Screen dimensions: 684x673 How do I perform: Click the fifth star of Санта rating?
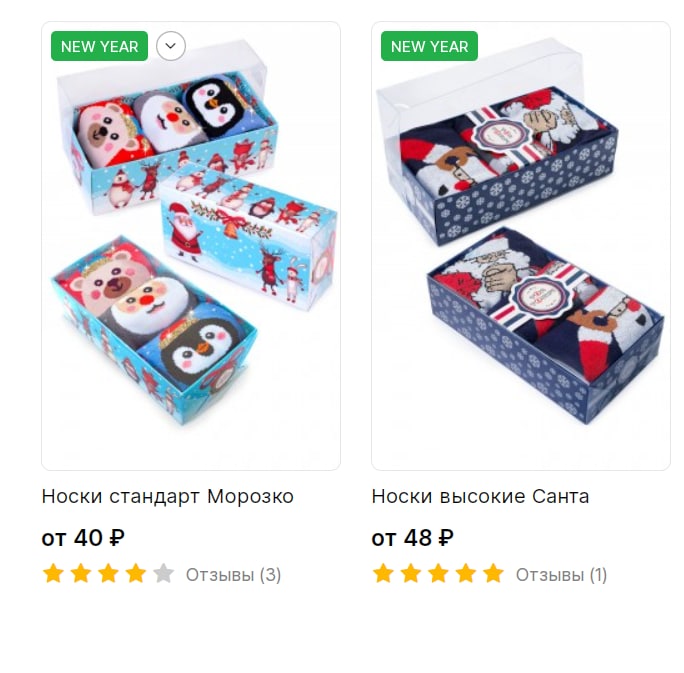pyautogui.click(x=493, y=573)
